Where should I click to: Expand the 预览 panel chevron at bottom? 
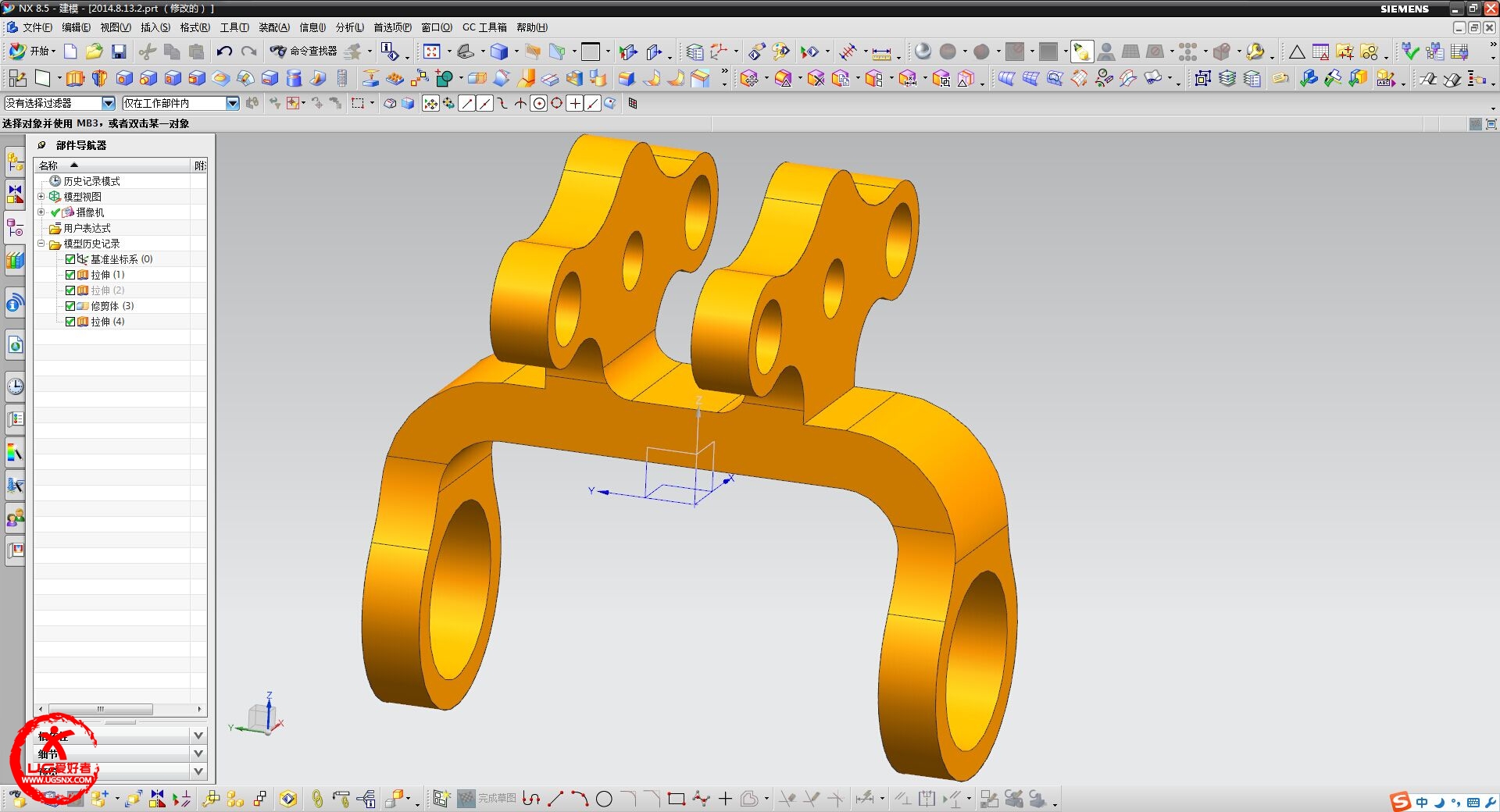click(198, 771)
